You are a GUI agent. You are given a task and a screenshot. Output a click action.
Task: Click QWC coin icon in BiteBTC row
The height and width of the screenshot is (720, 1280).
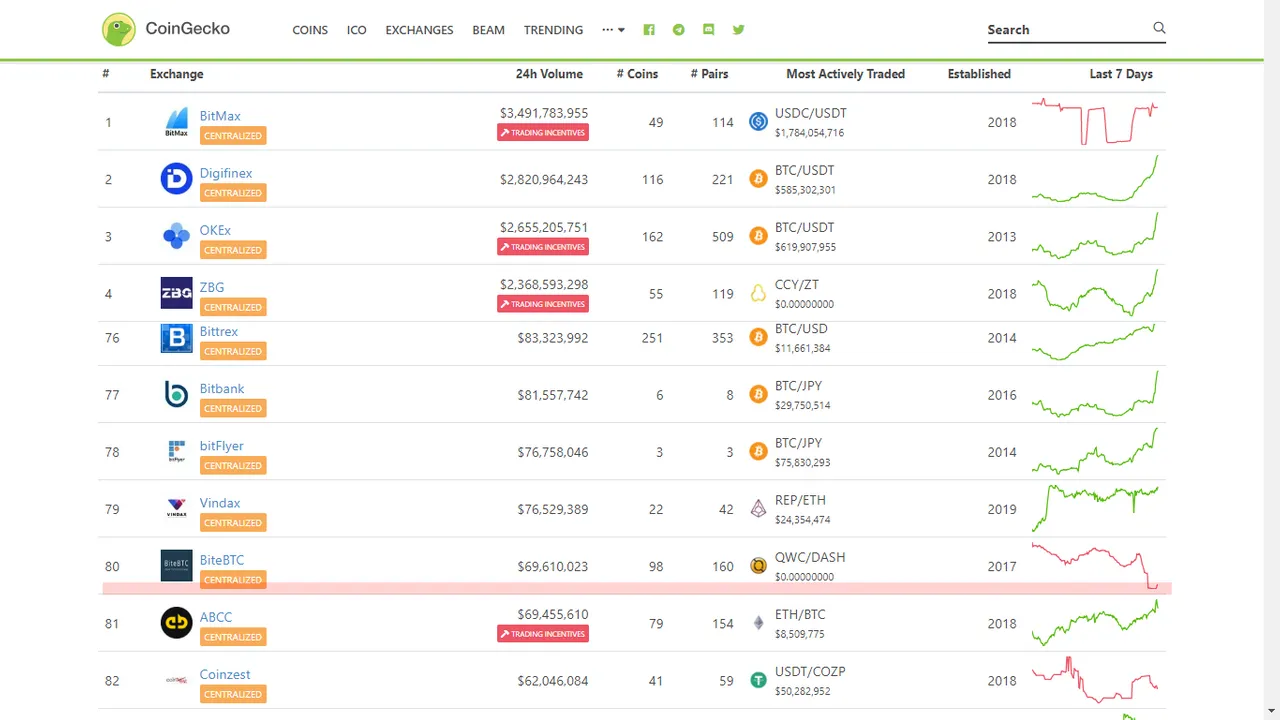click(x=758, y=566)
